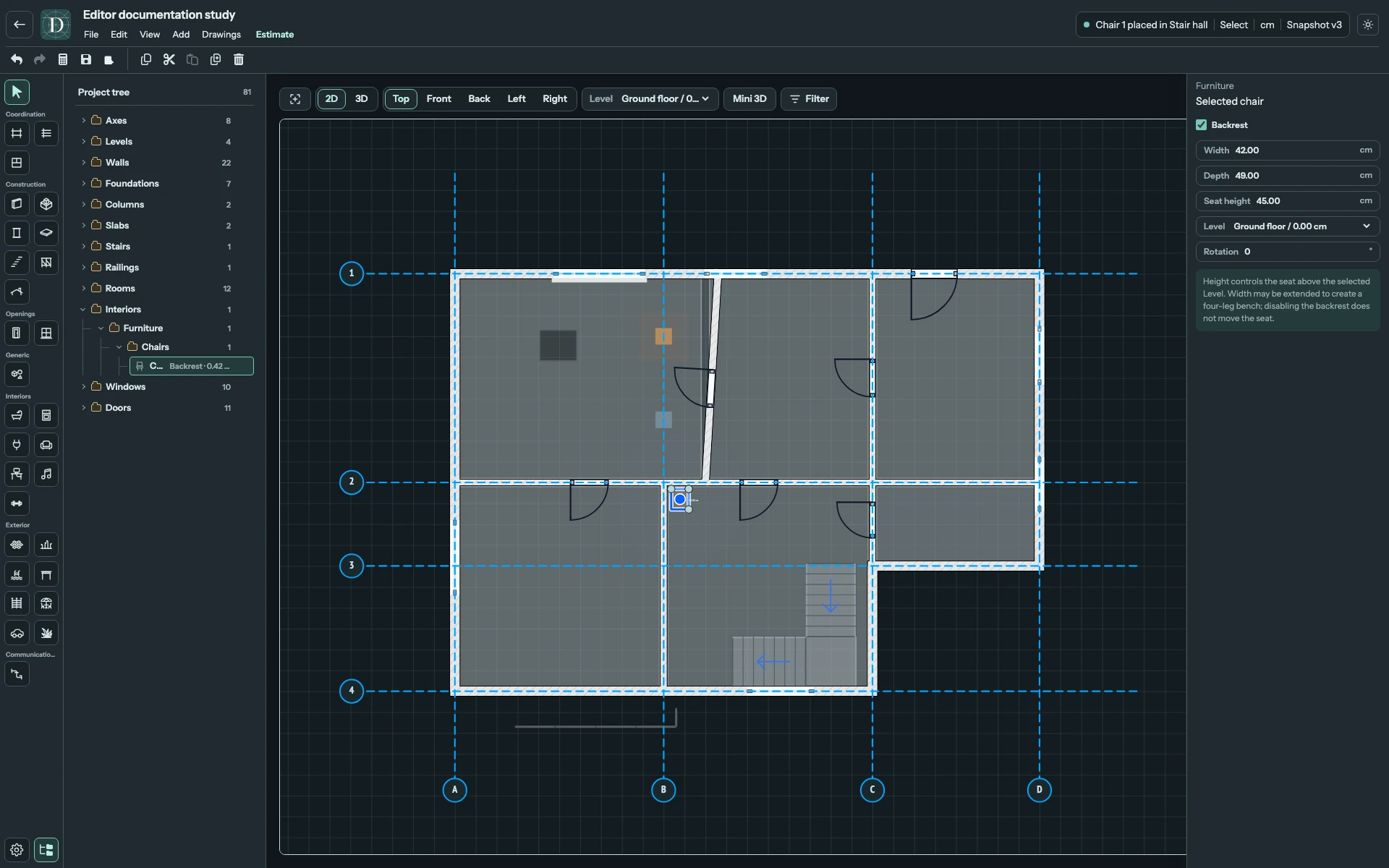The width and height of the screenshot is (1389, 868).
Task: Delete selection with trash icon
Action: point(239,59)
